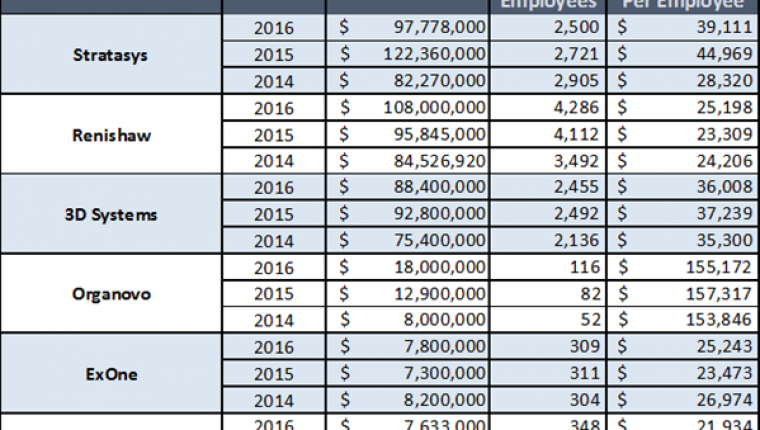Click the 18,000,000 amount cell
This screenshot has width=760, height=430.
[x=408, y=267]
